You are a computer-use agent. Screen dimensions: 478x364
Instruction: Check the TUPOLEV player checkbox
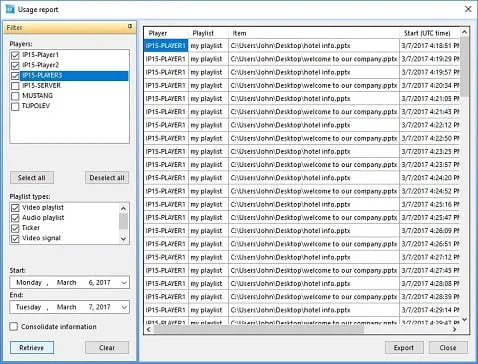click(15, 106)
